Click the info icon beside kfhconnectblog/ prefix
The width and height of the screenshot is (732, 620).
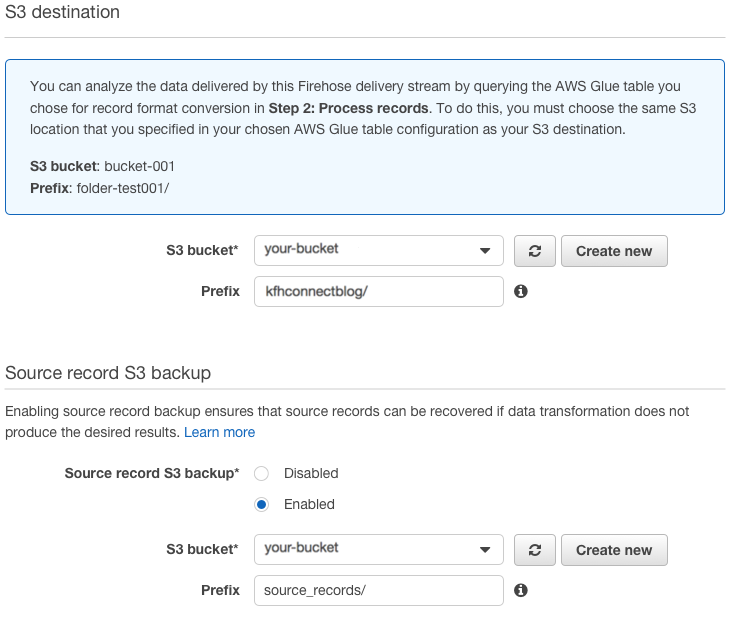click(520, 292)
